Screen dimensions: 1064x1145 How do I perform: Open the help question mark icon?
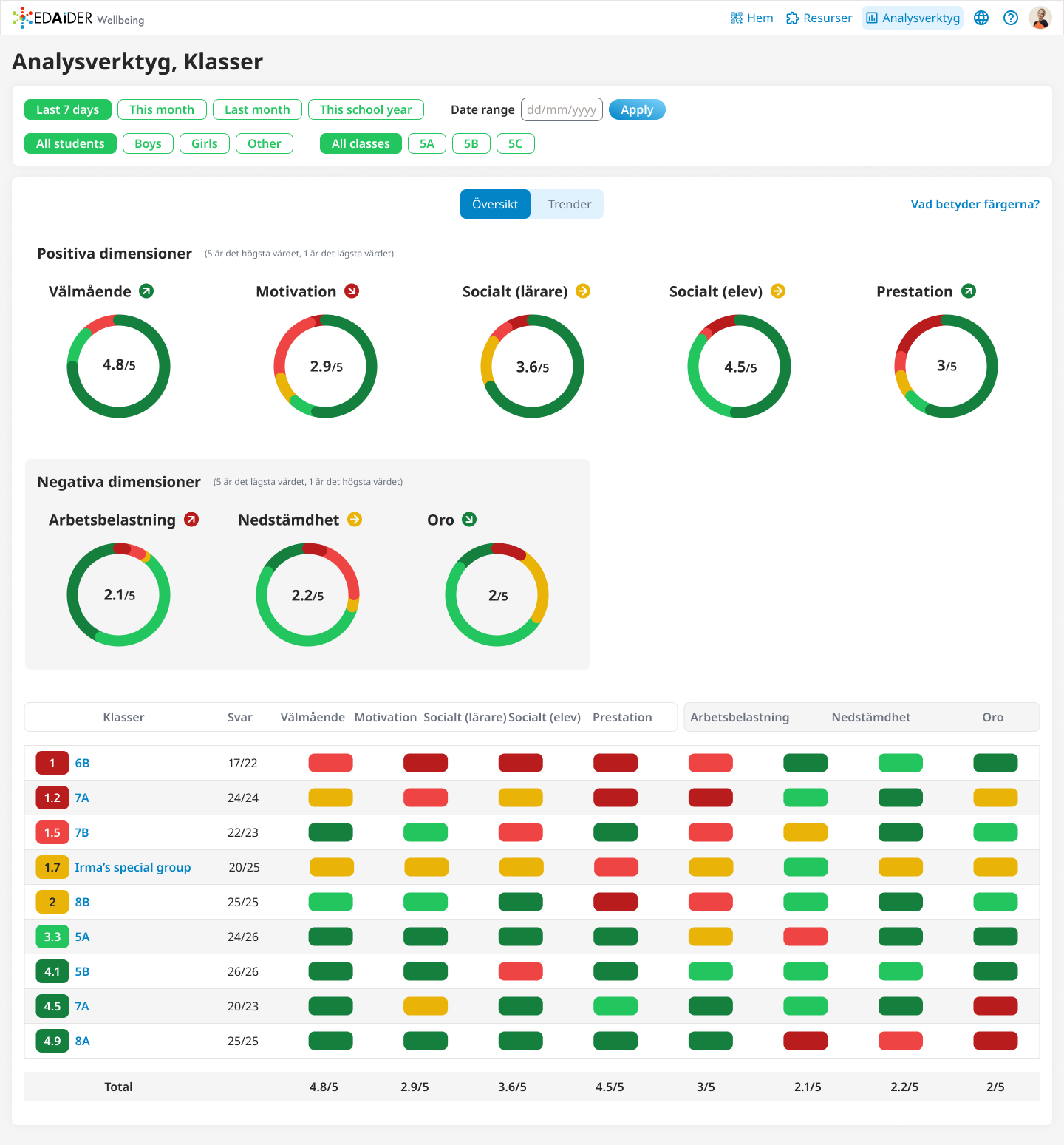click(x=1011, y=18)
